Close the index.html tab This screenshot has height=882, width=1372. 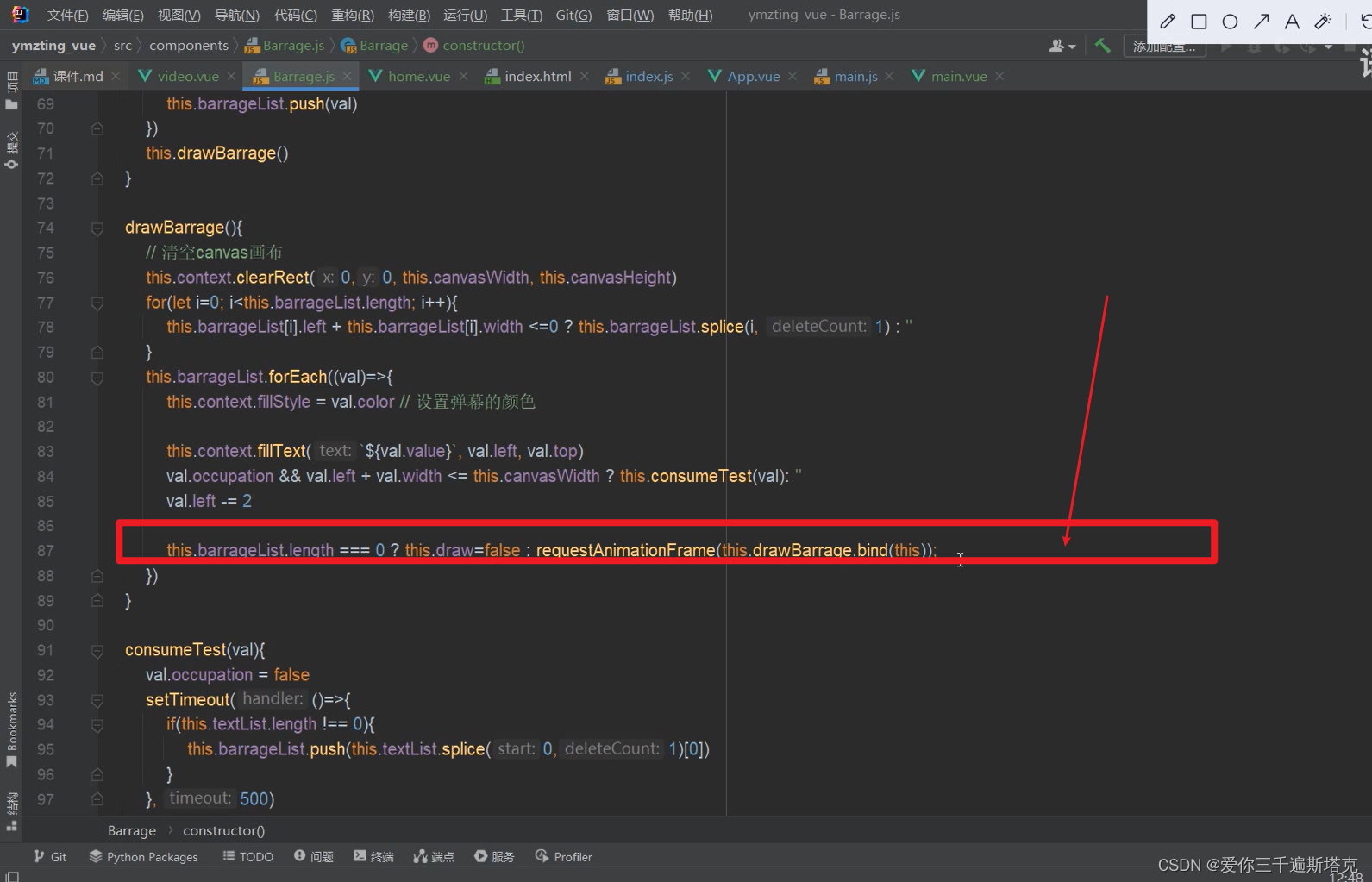pyautogui.click(x=585, y=76)
